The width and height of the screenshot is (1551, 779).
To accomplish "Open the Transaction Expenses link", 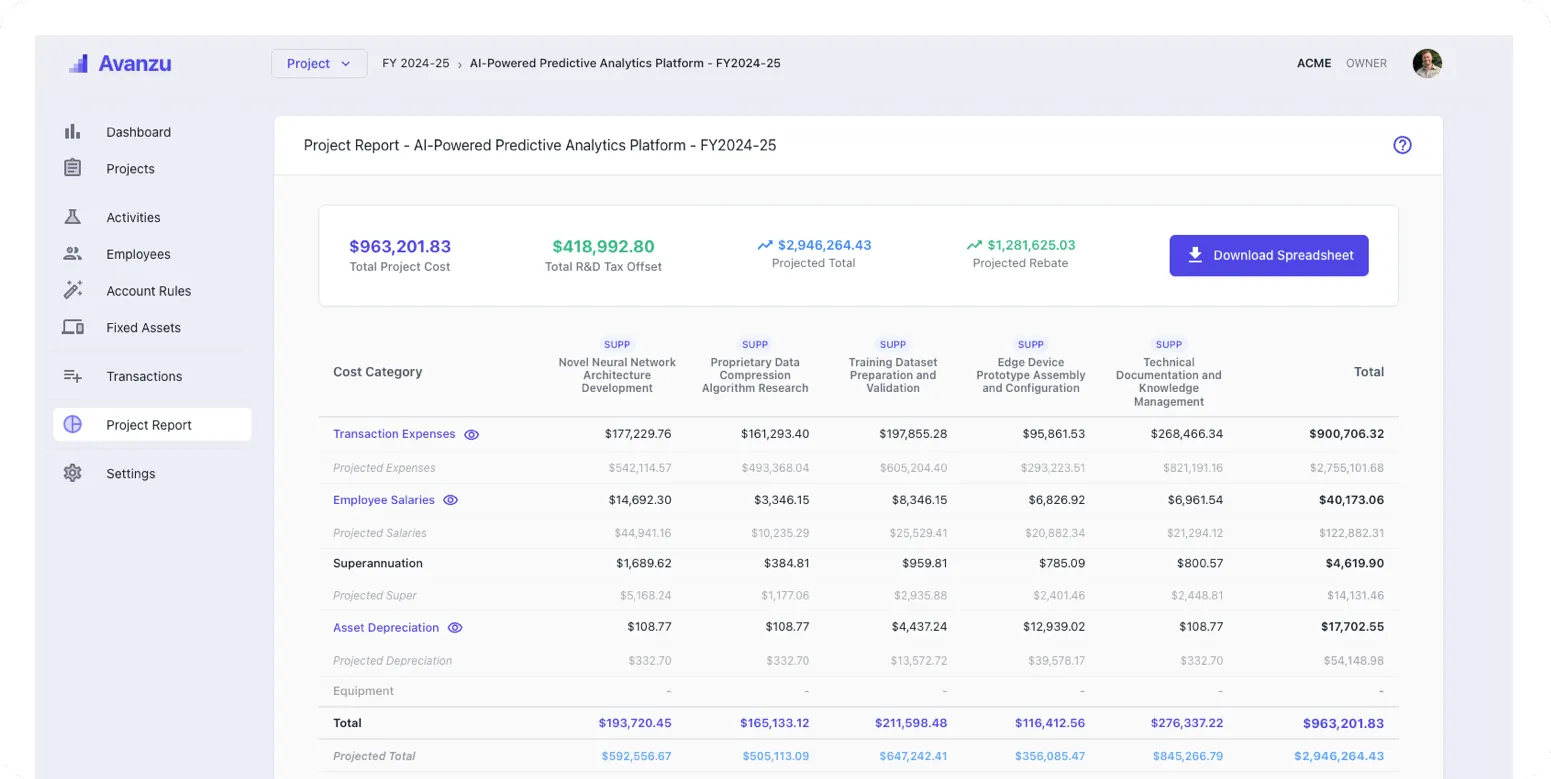I will pyautogui.click(x=393, y=434).
